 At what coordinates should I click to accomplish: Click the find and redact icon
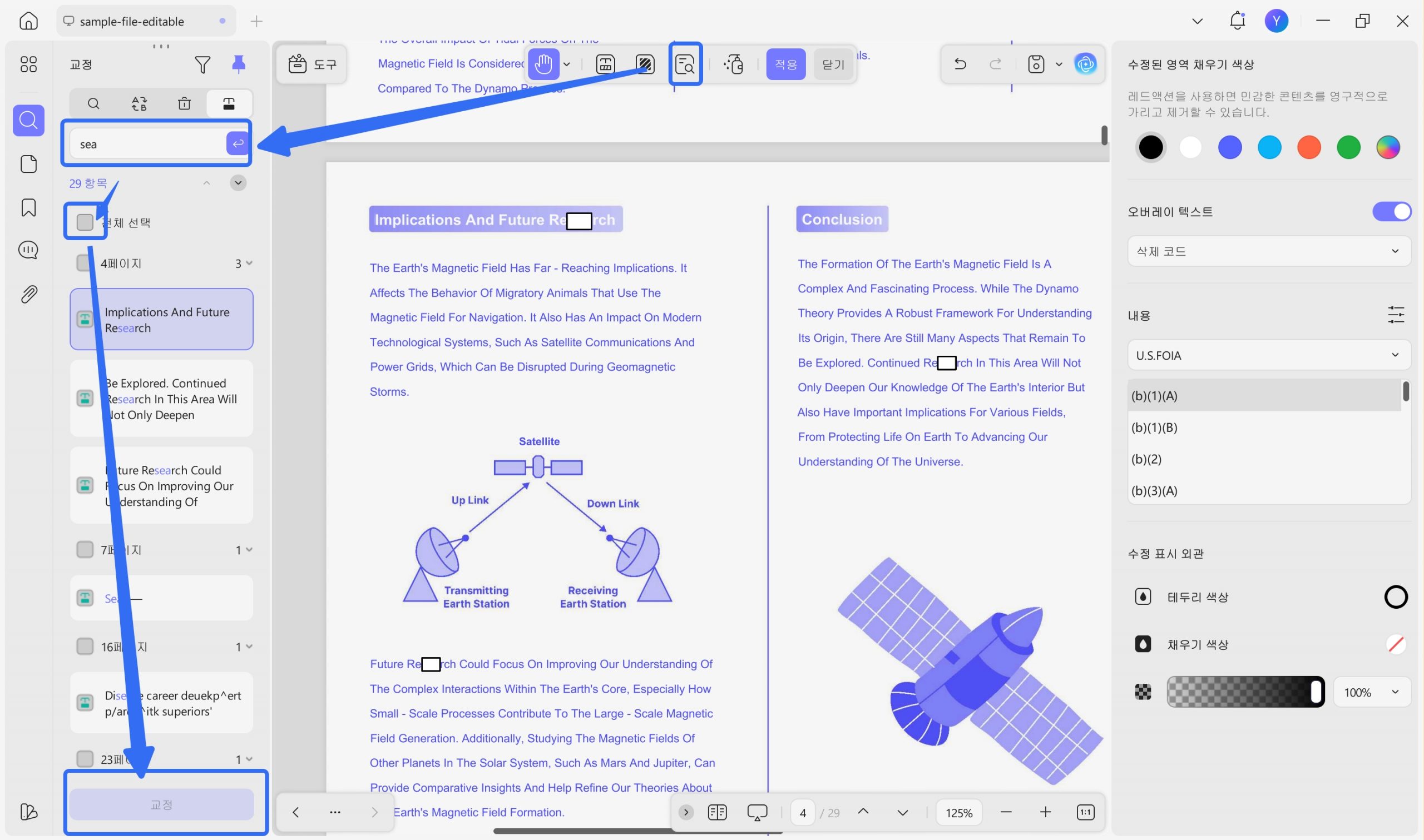[685, 64]
